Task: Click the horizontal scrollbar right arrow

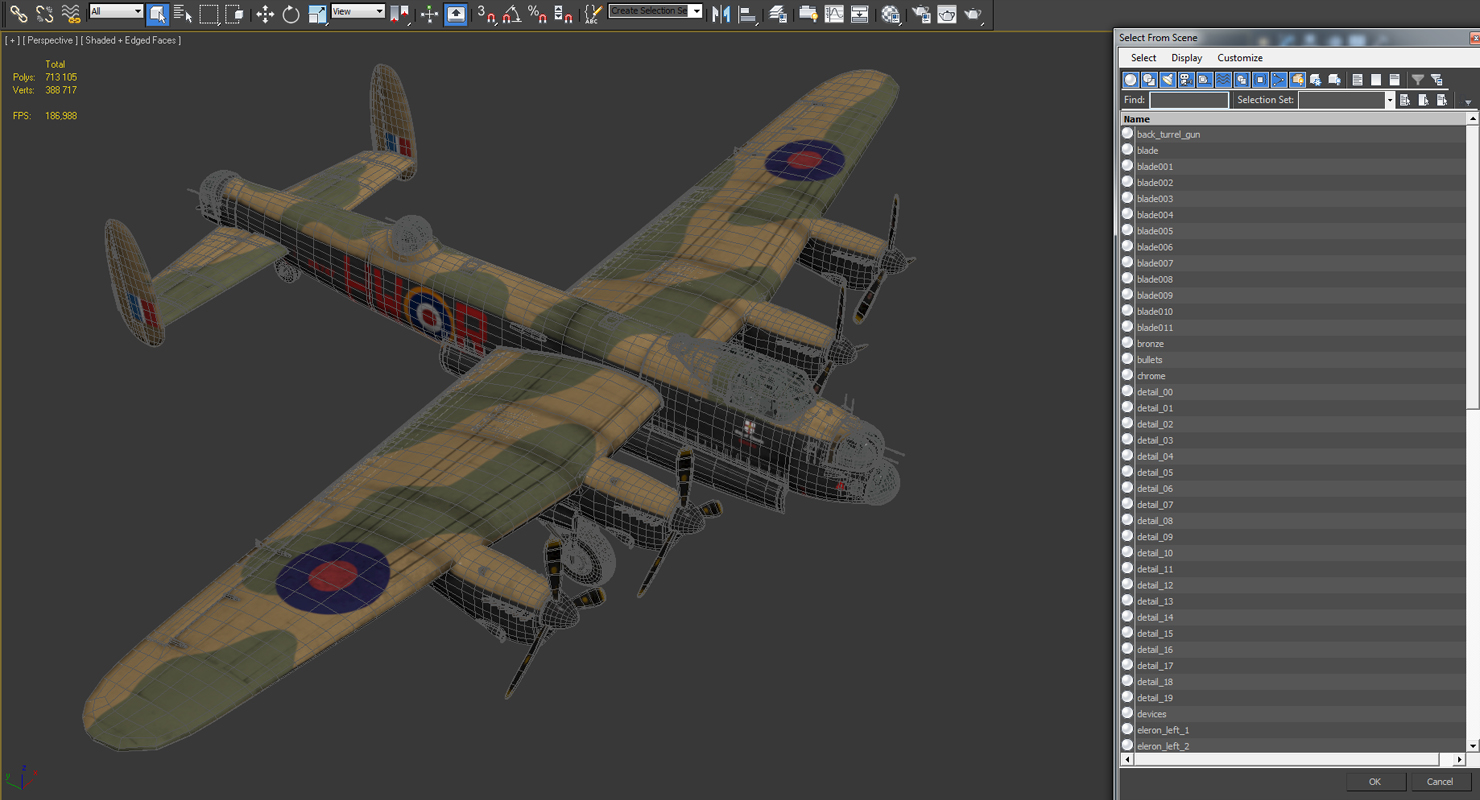Action: pyautogui.click(x=1460, y=760)
